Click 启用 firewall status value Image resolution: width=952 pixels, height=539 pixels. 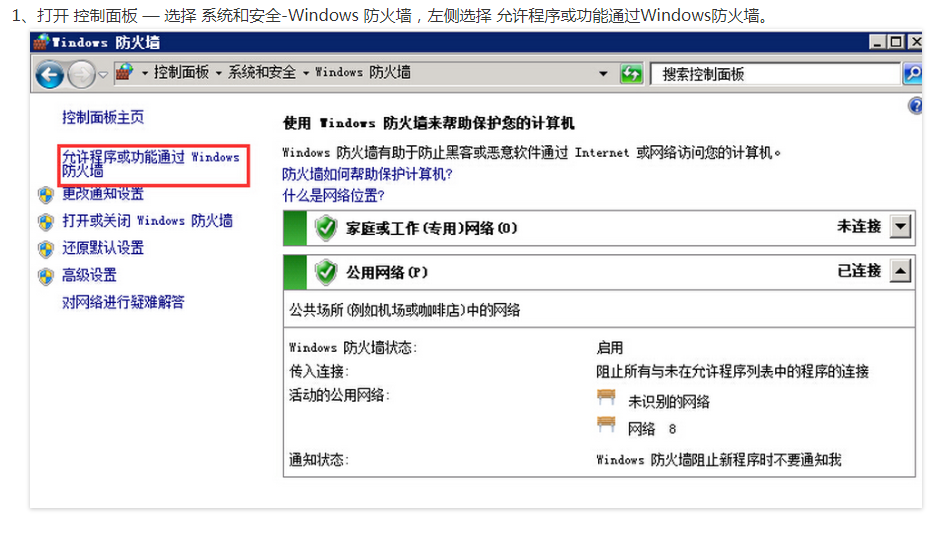[x=610, y=347]
